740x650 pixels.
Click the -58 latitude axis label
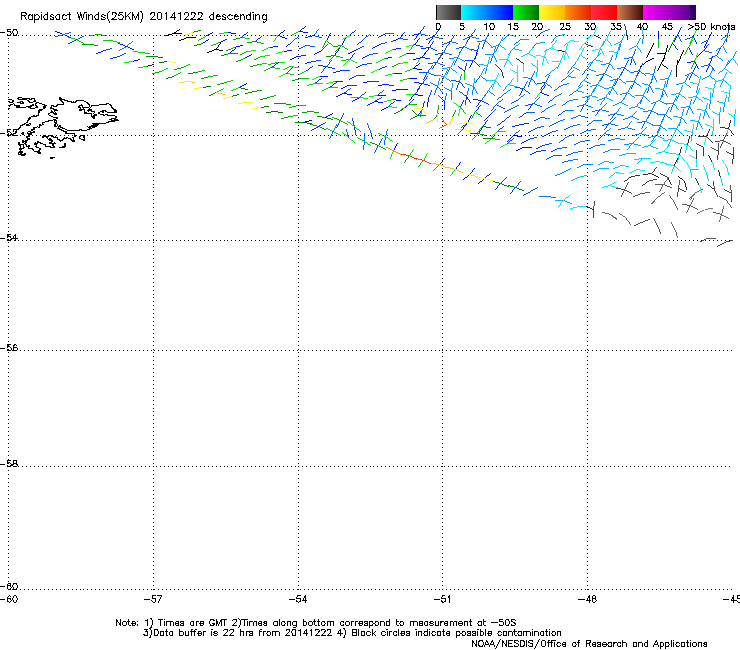coord(9,464)
